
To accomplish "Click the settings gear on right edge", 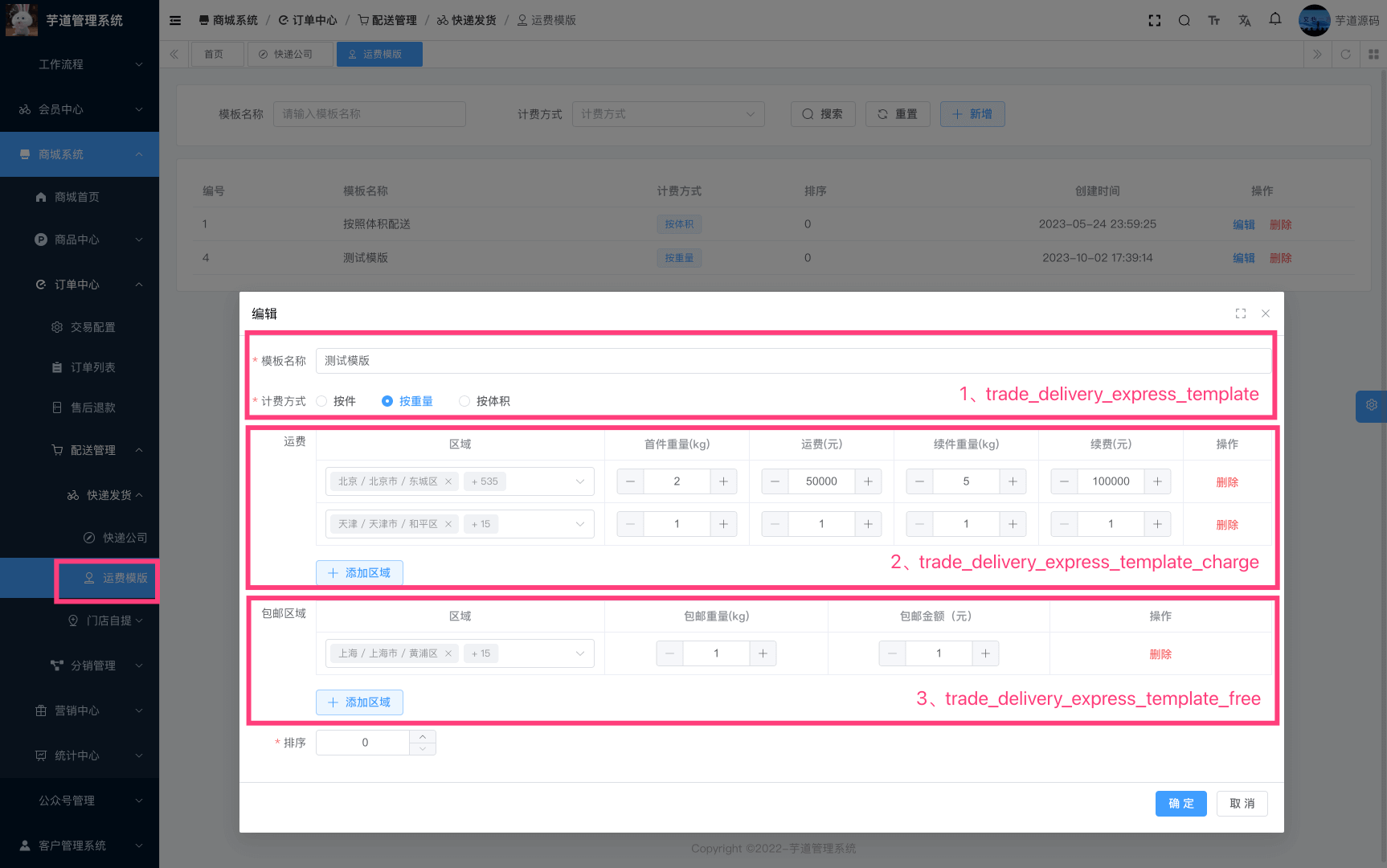I will [x=1371, y=405].
